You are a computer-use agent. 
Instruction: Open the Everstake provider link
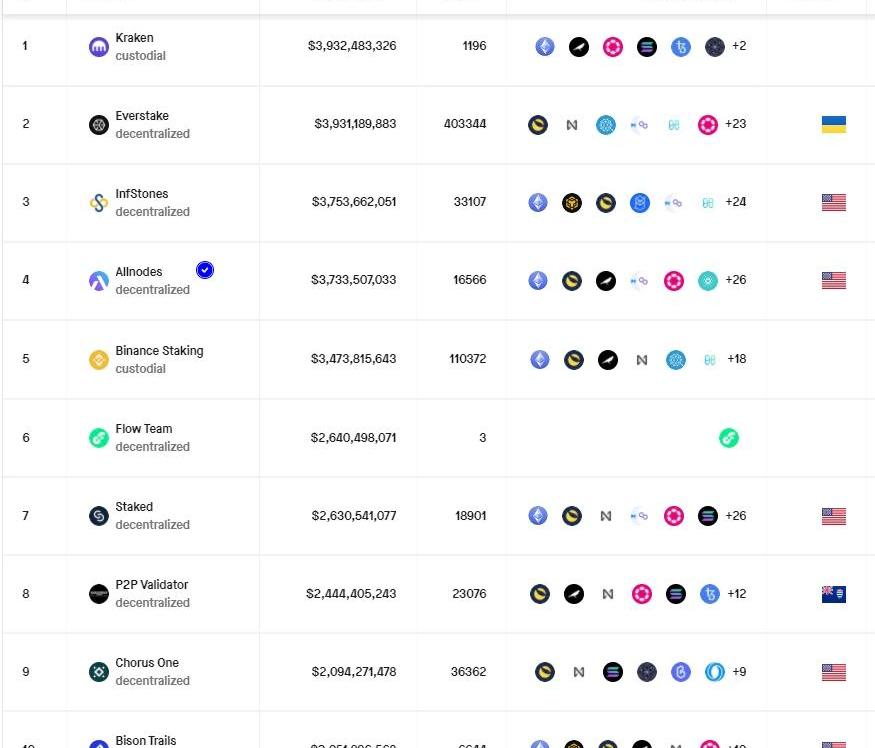tap(142, 116)
